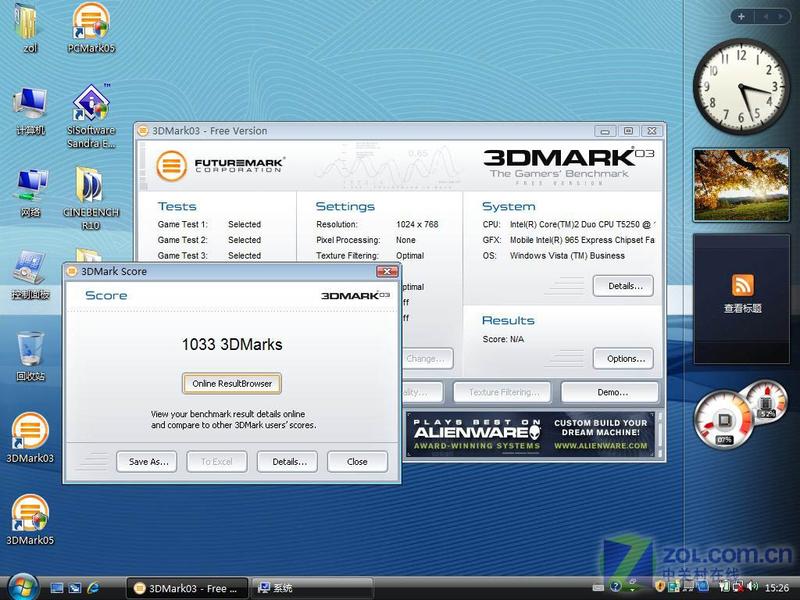Click the volume icon in system tray
The image size is (800, 600).
[x=752, y=587]
